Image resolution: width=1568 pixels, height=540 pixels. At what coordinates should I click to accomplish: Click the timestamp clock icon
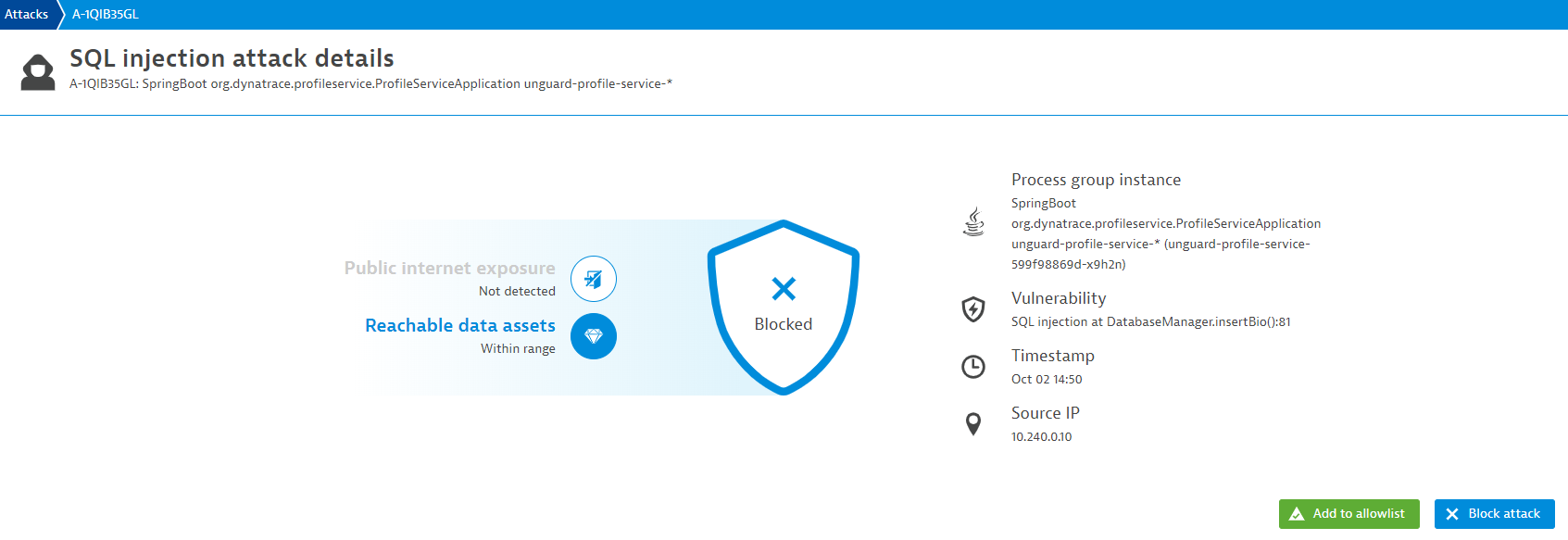(x=973, y=367)
